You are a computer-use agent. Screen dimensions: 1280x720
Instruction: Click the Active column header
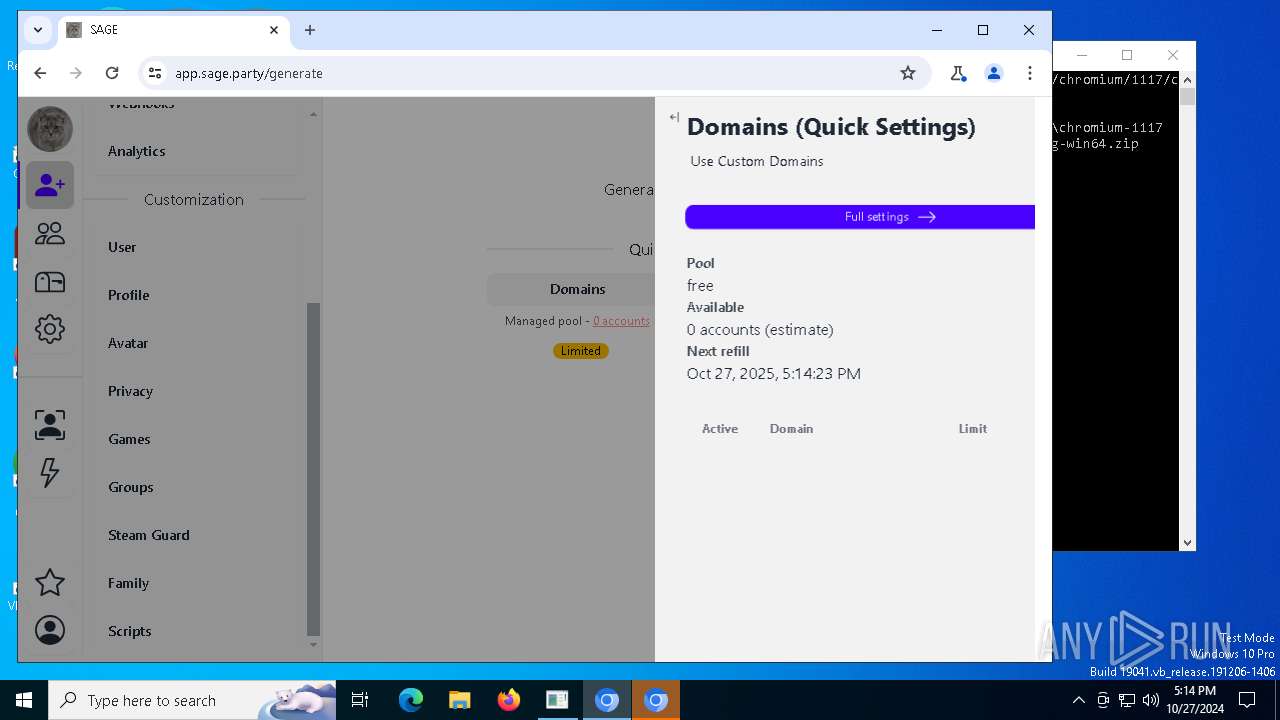coord(720,429)
